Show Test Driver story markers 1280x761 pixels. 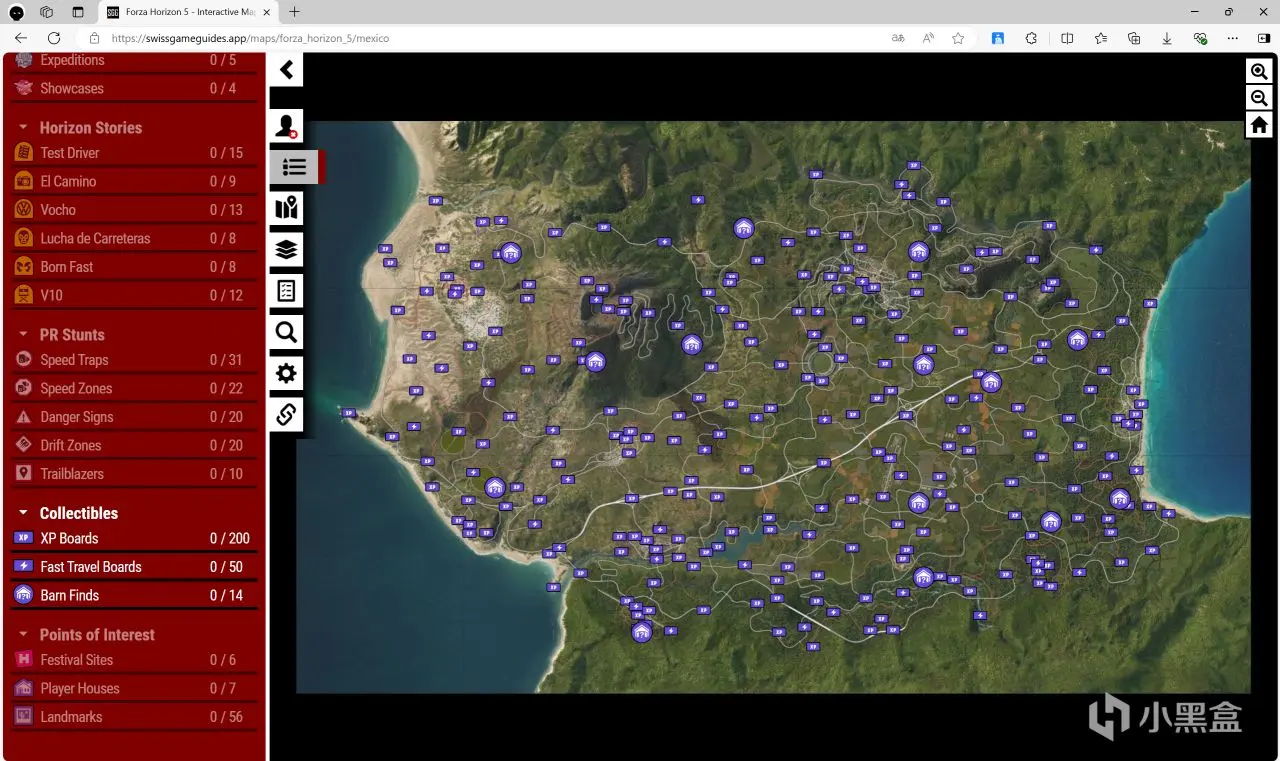pyautogui.click(x=134, y=153)
